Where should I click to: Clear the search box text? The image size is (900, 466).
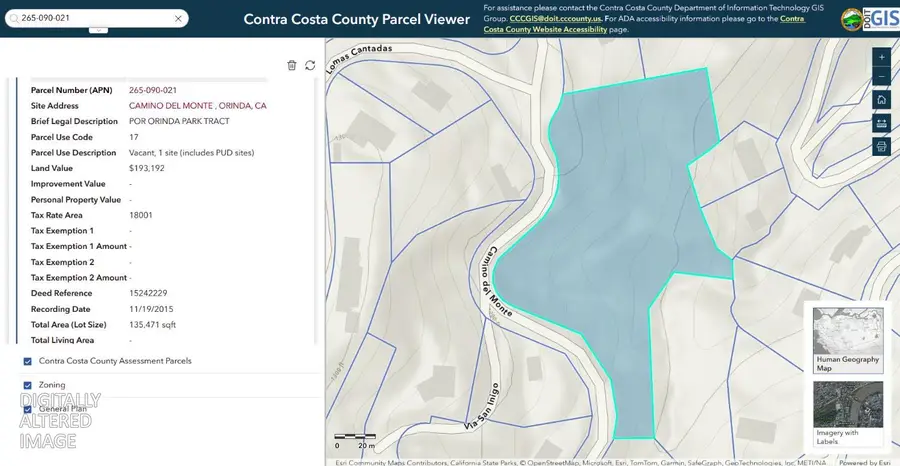tap(178, 18)
